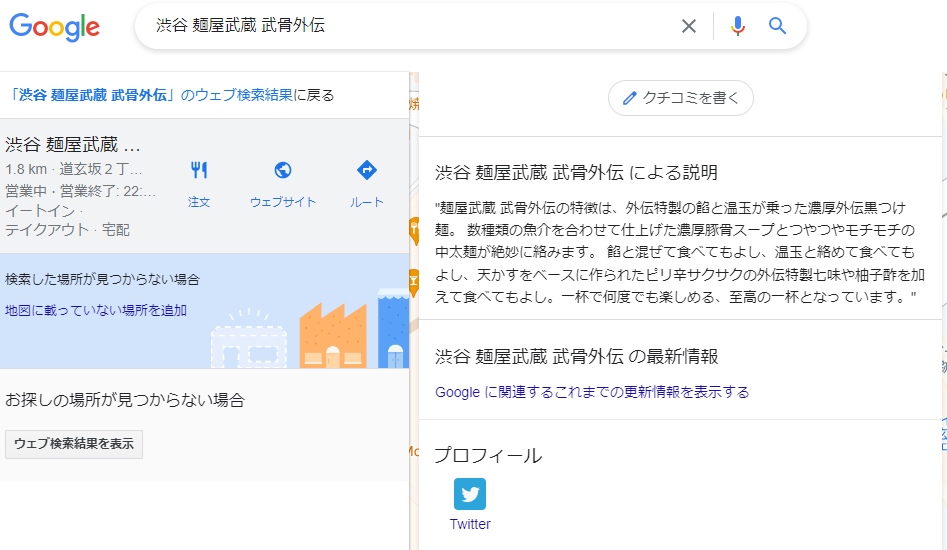Open the ルート directions icon
The image size is (947, 550).
coord(367,170)
